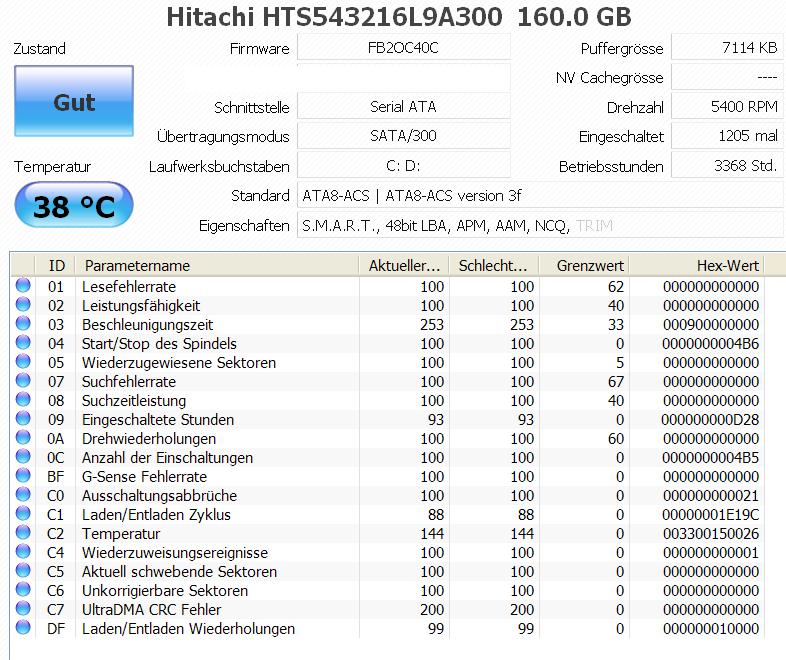The image size is (786, 660).
Task: Click status orb for Leistungsfähigkeit row
Action: click(x=23, y=304)
